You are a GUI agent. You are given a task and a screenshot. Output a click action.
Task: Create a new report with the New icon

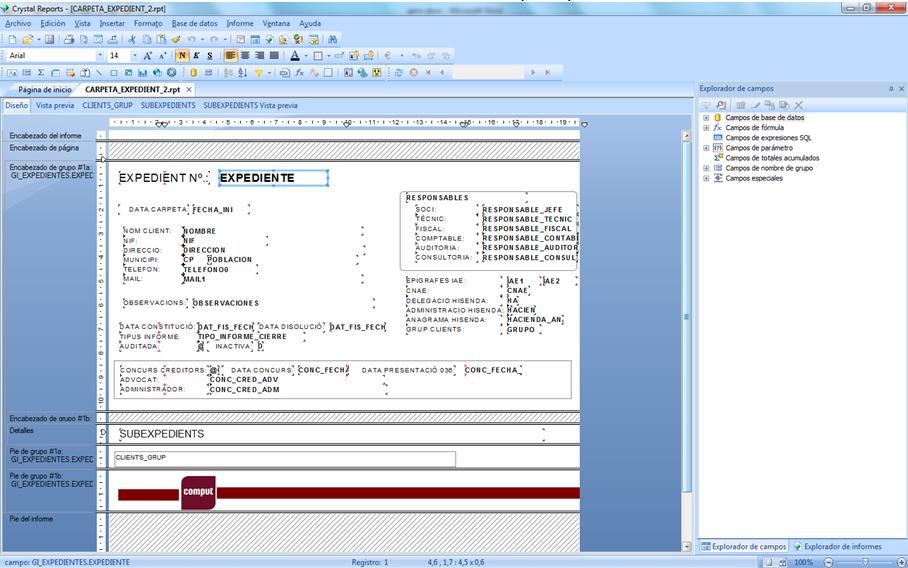pos(12,39)
